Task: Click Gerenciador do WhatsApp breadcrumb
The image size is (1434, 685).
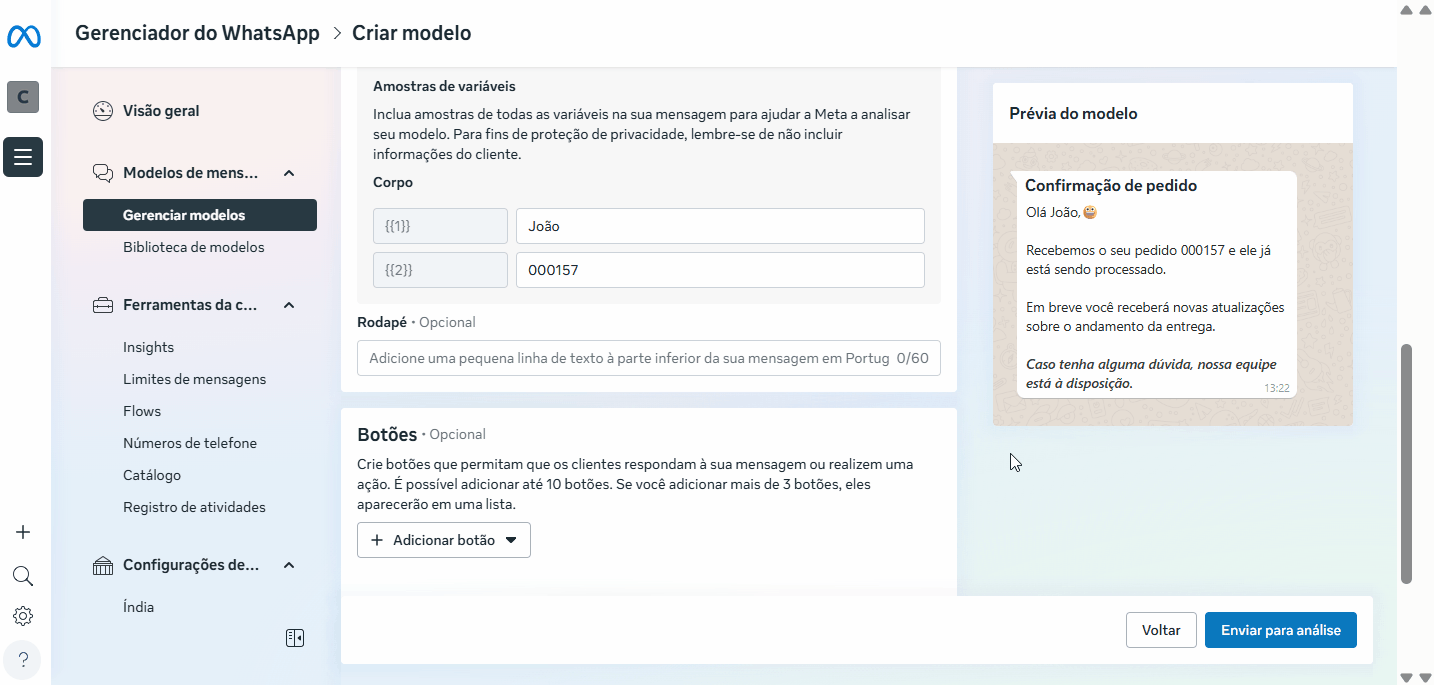Action: tap(198, 33)
